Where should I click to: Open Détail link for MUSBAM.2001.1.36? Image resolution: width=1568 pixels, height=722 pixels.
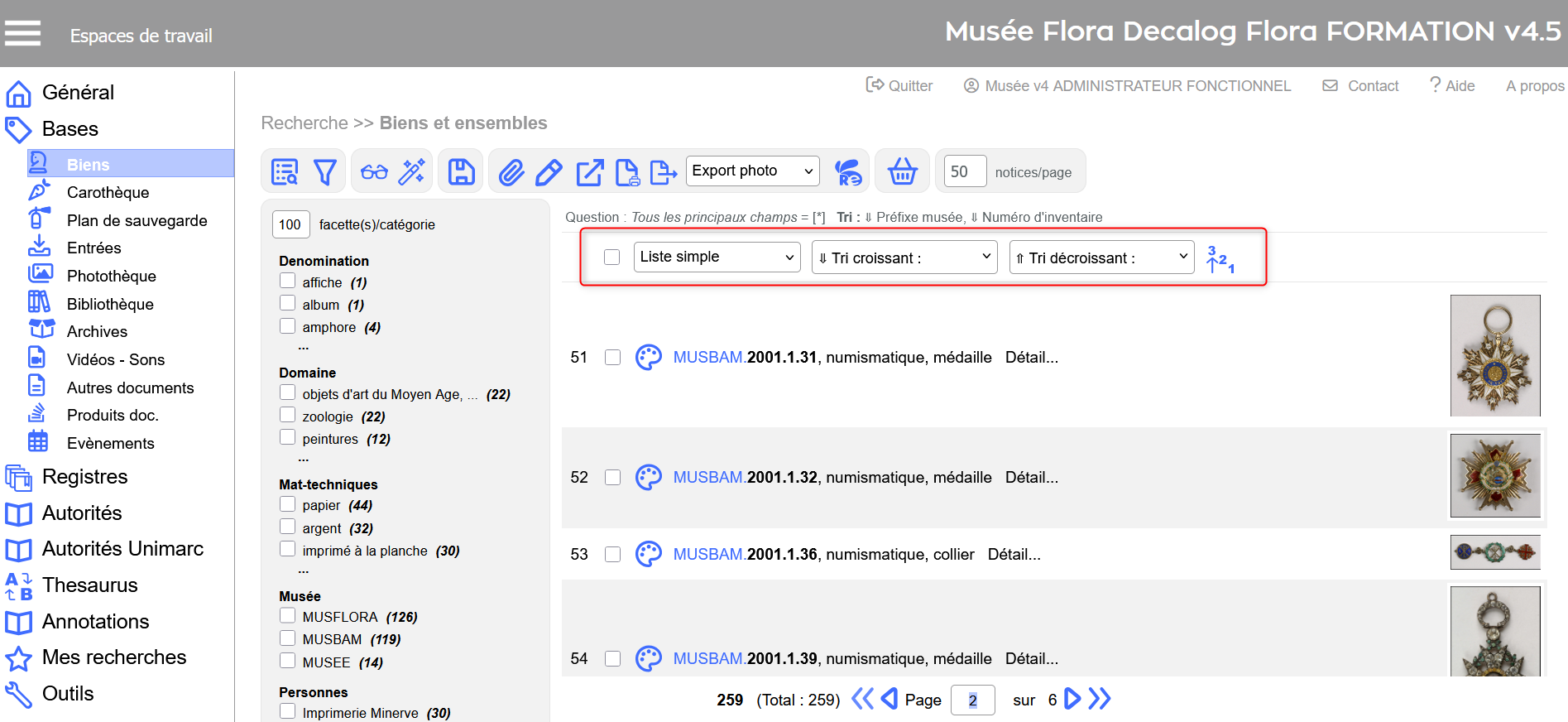point(1014,555)
